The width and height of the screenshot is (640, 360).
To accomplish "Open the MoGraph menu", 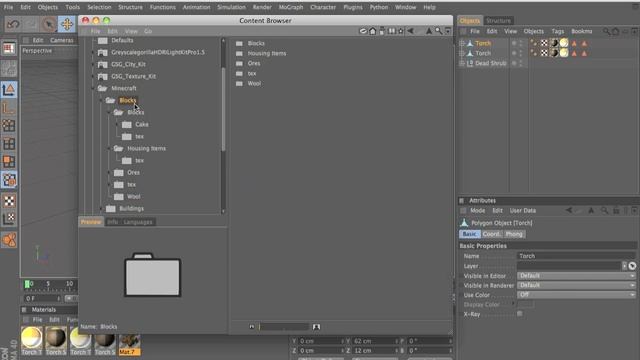I will pos(291,7).
